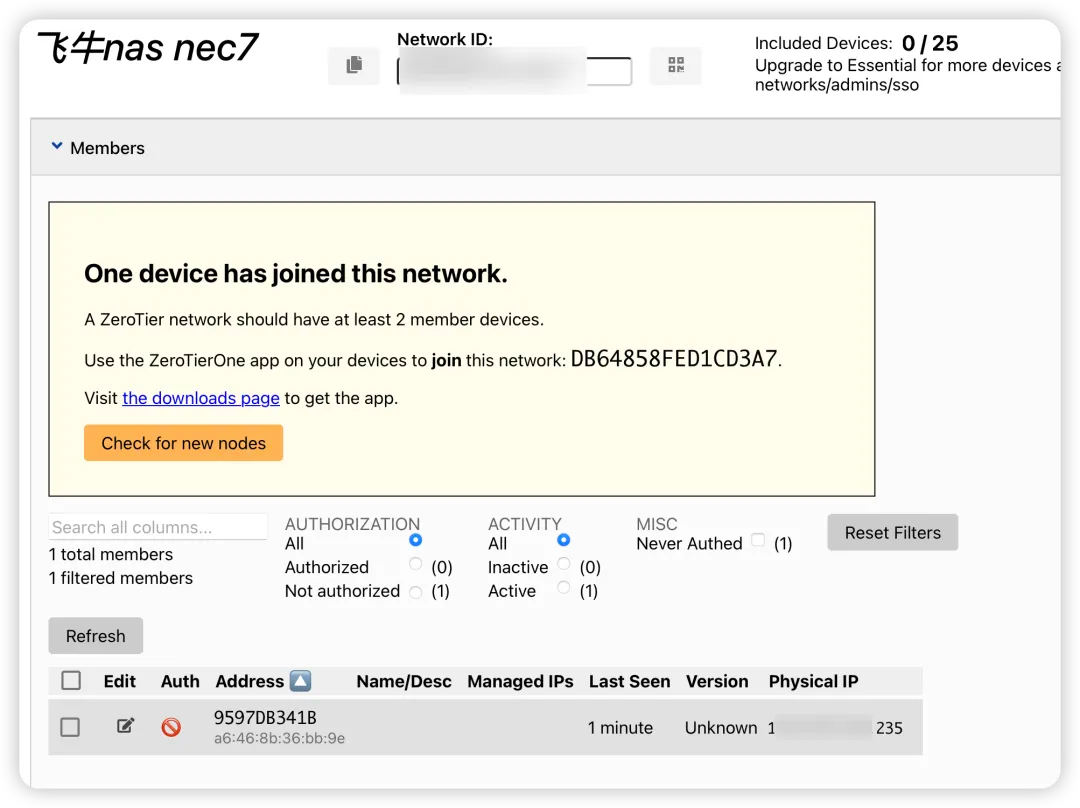This screenshot has height=808, width=1080.
Task: Sort by Last Seen column header
Action: (x=629, y=681)
